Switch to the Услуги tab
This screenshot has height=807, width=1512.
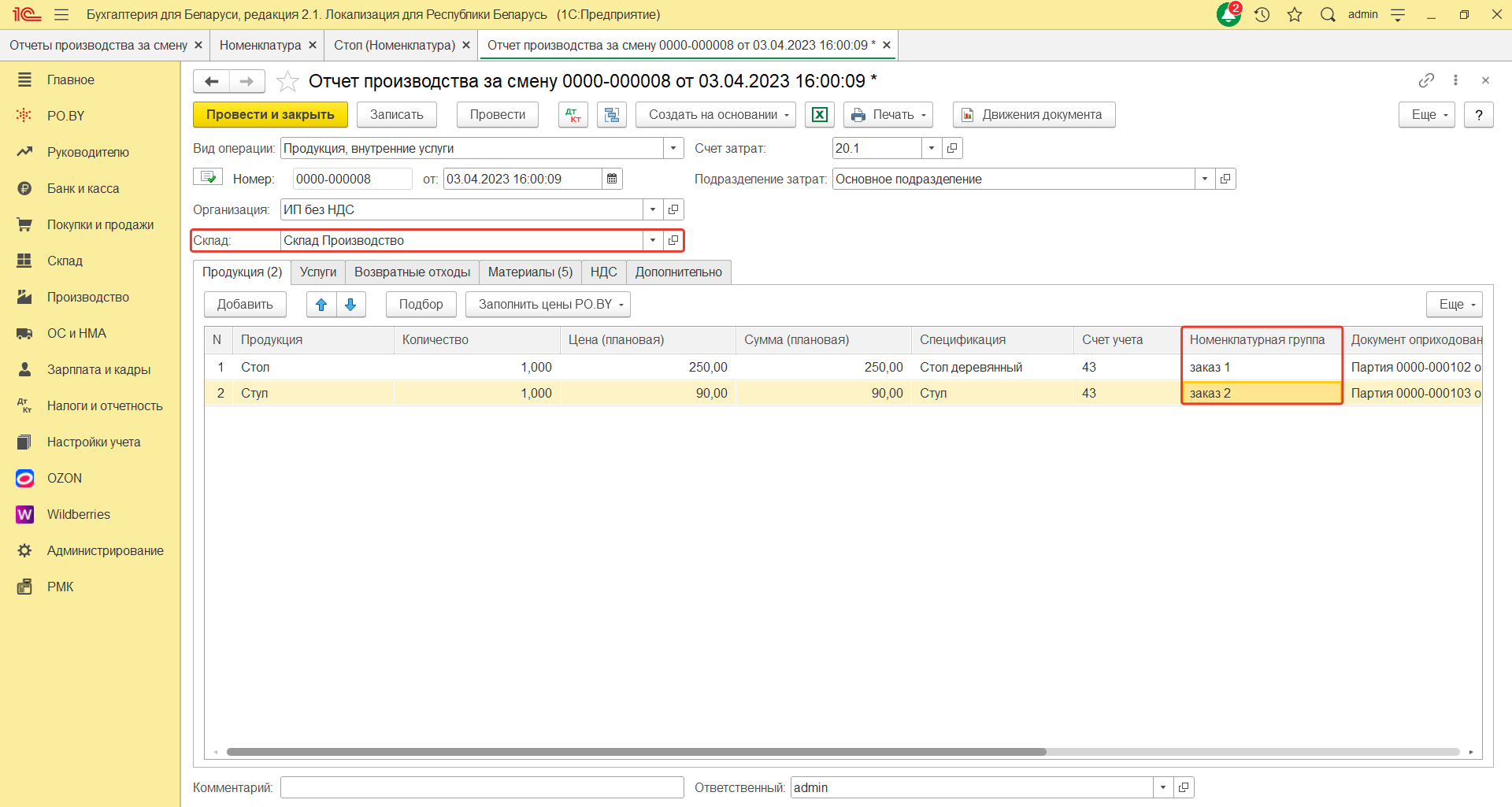(318, 272)
